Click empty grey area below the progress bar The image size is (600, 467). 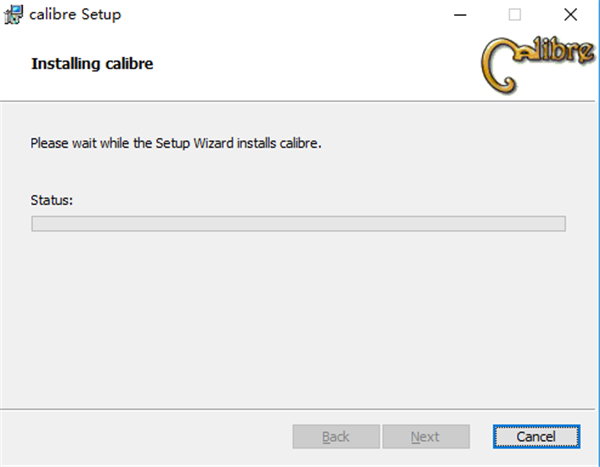pos(300,320)
